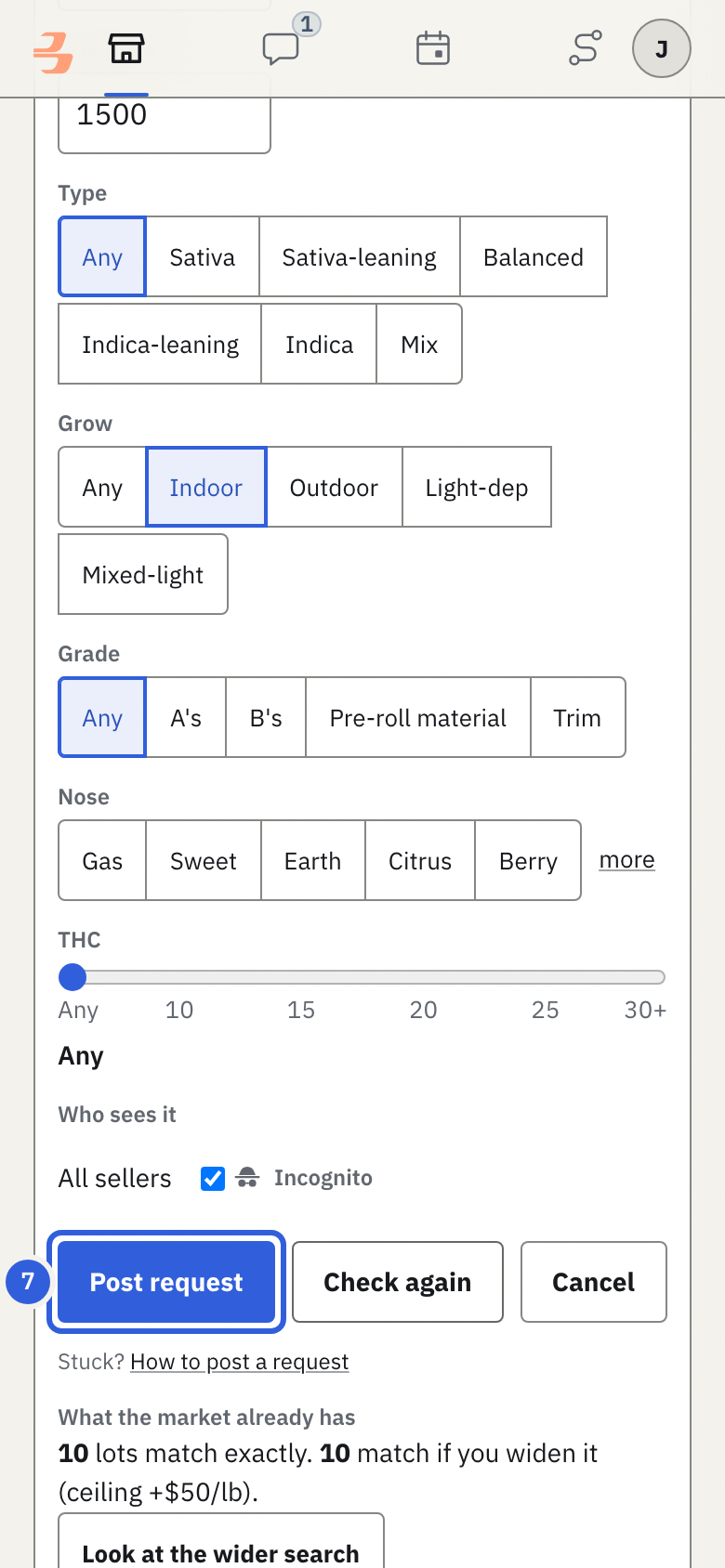This screenshot has width=725, height=1568.
Task: Click the incognito spy icon
Action: (247, 1178)
